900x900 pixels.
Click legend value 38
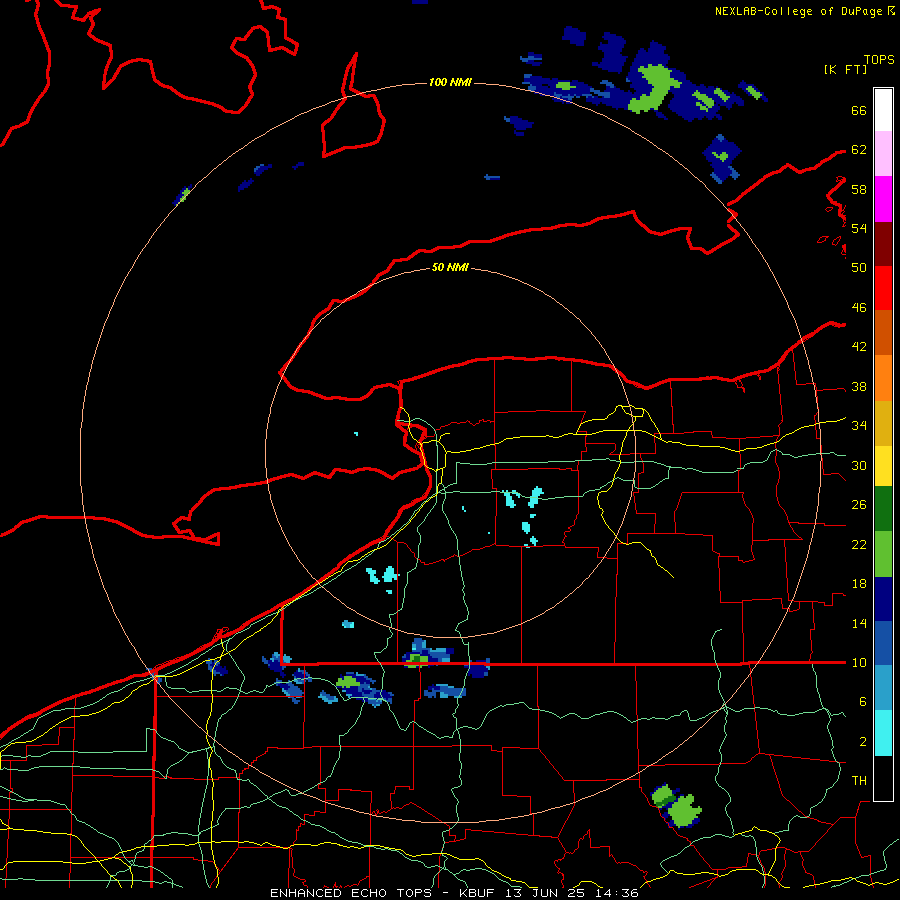[x=859, y=386]
